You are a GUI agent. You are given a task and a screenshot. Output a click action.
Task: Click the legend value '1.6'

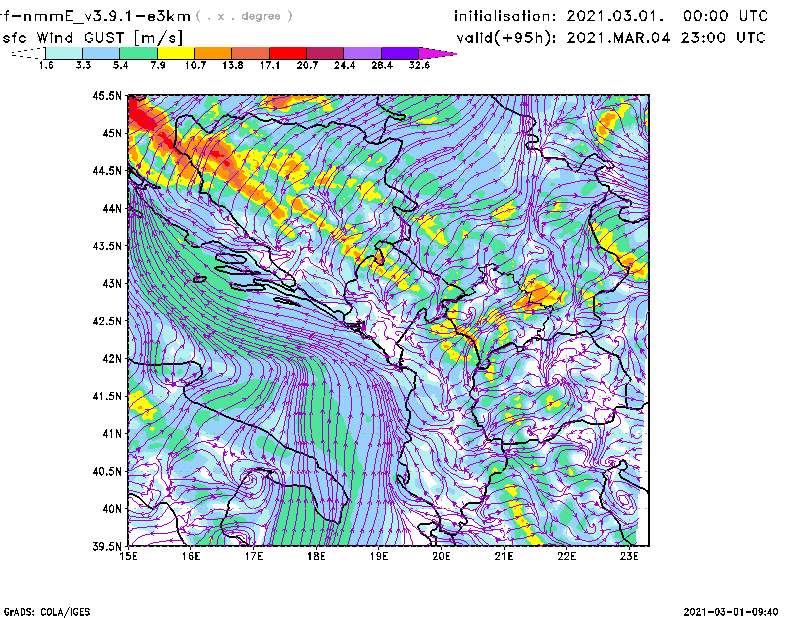[x=46, y=65]
